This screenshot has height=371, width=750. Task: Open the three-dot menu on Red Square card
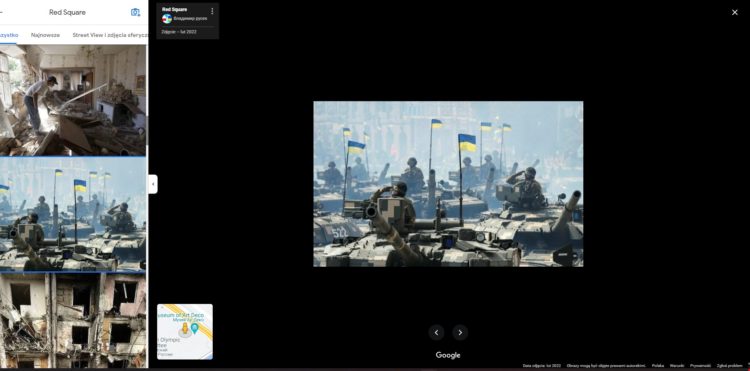click(x=212, y=11)
